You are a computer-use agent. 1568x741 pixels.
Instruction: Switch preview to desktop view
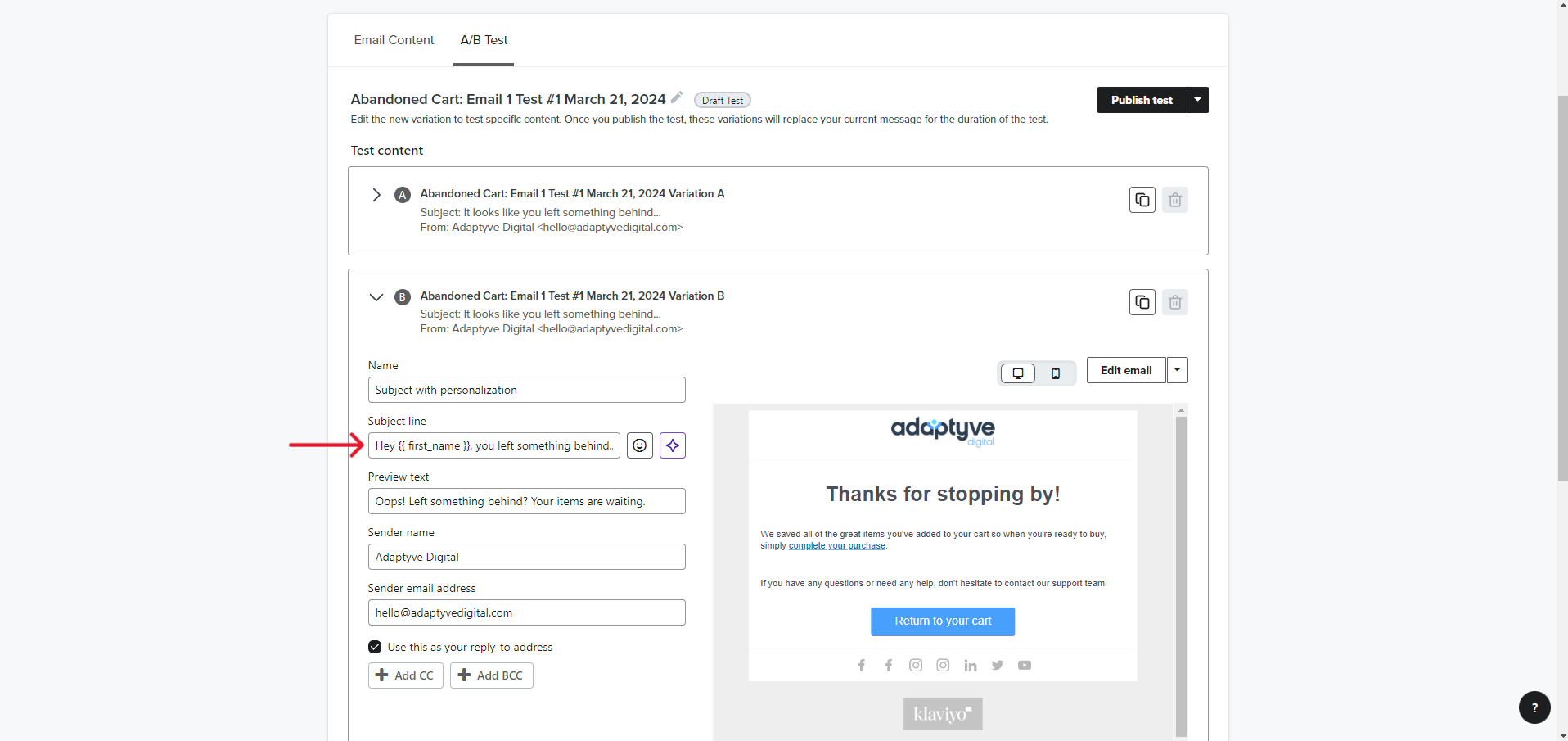pyautogui.click(x=1018, y=373)
